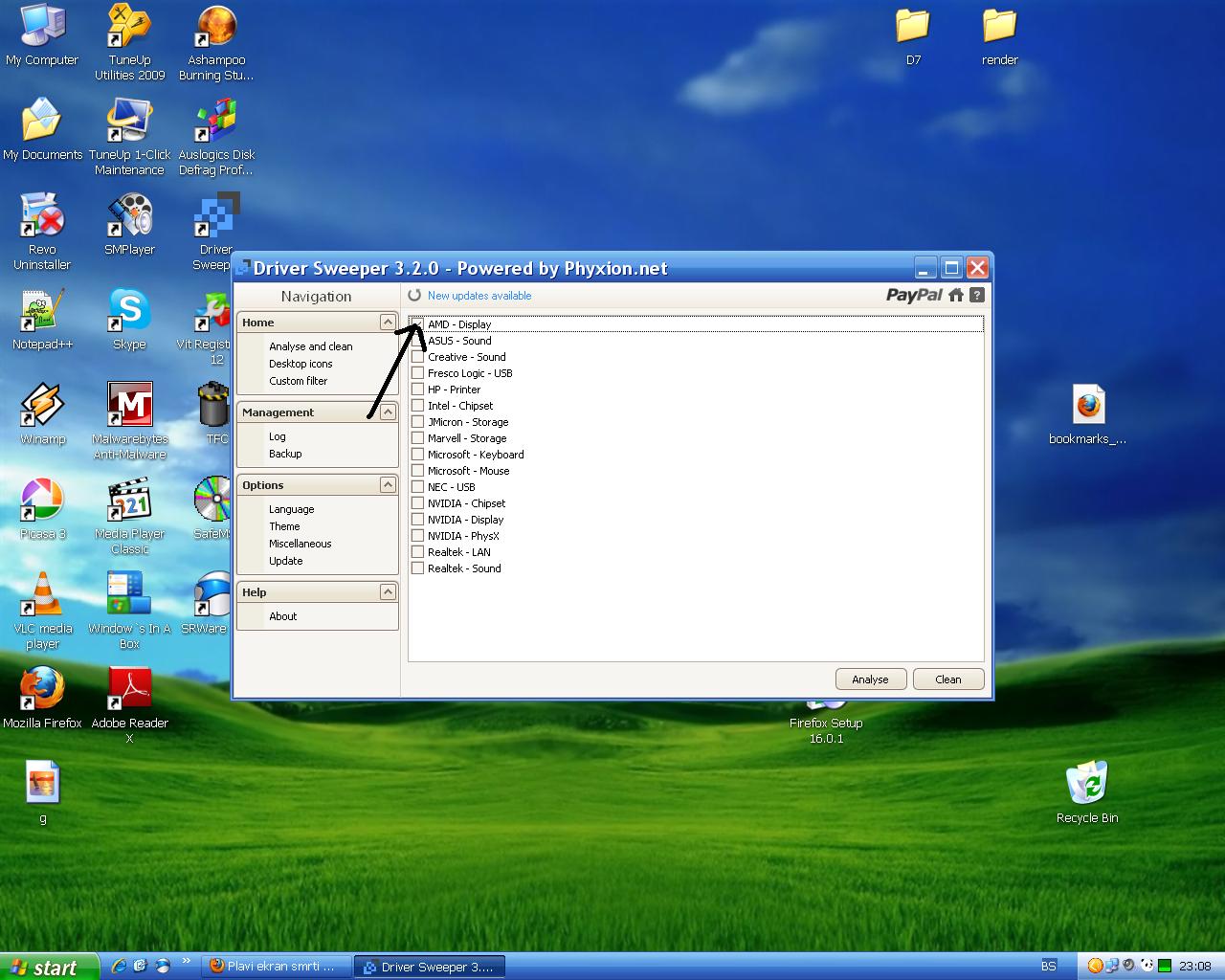The height and width of the screenshot is (980, 1225).
Task: Click the Picasa 3 desktop icon
Action: 42,508
